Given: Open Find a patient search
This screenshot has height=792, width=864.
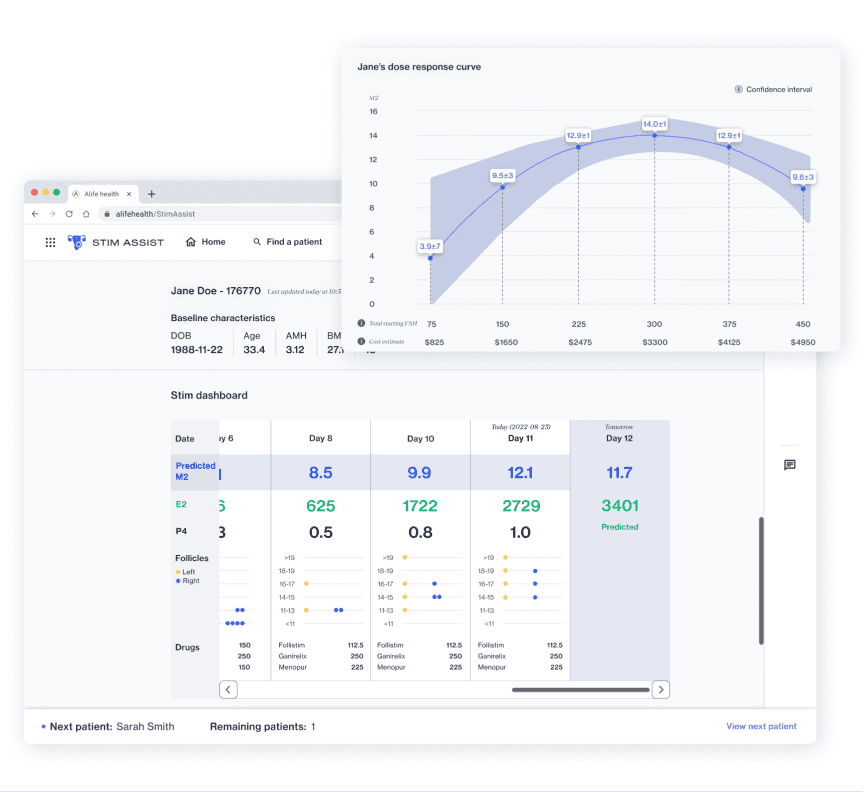Looking at the screenshot, I should pos(287,242).
